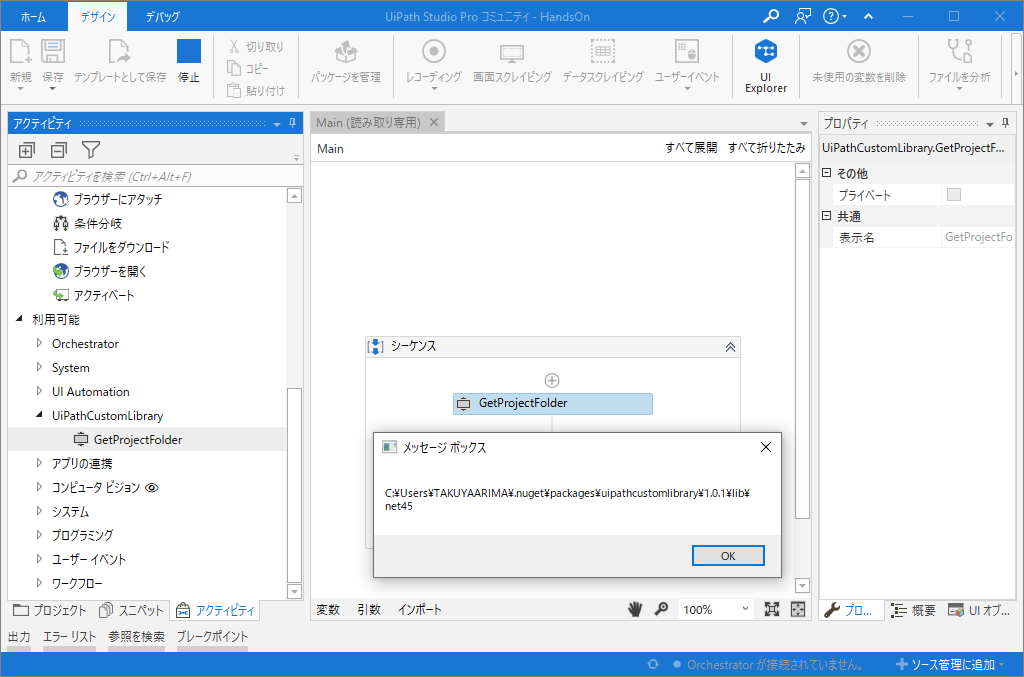Click the Recording (レコーディング) icon
The height and width of the screenshot is (677, 1024).
[434, 52]
